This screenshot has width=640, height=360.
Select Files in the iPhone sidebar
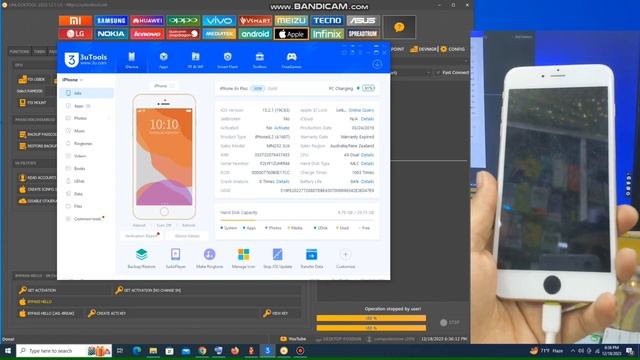86,206
